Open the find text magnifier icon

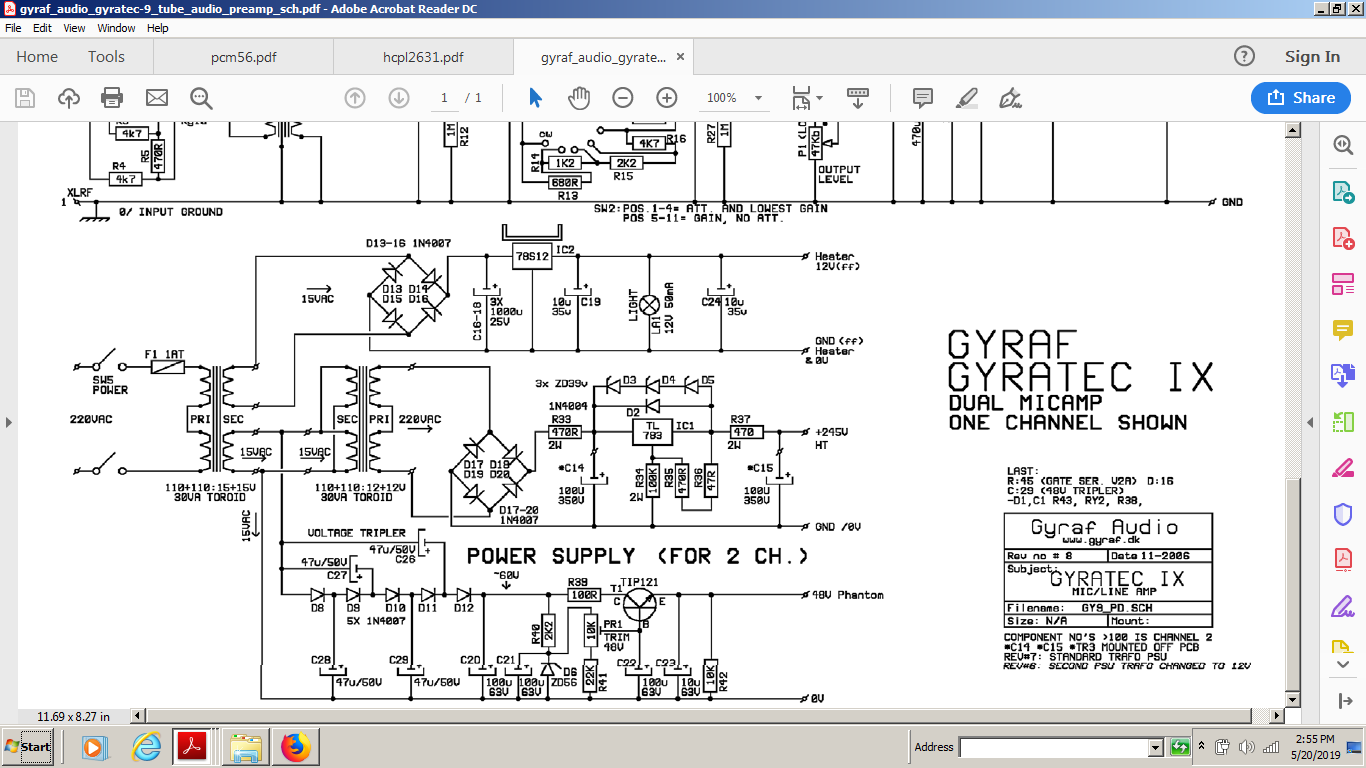coord(201,98)
